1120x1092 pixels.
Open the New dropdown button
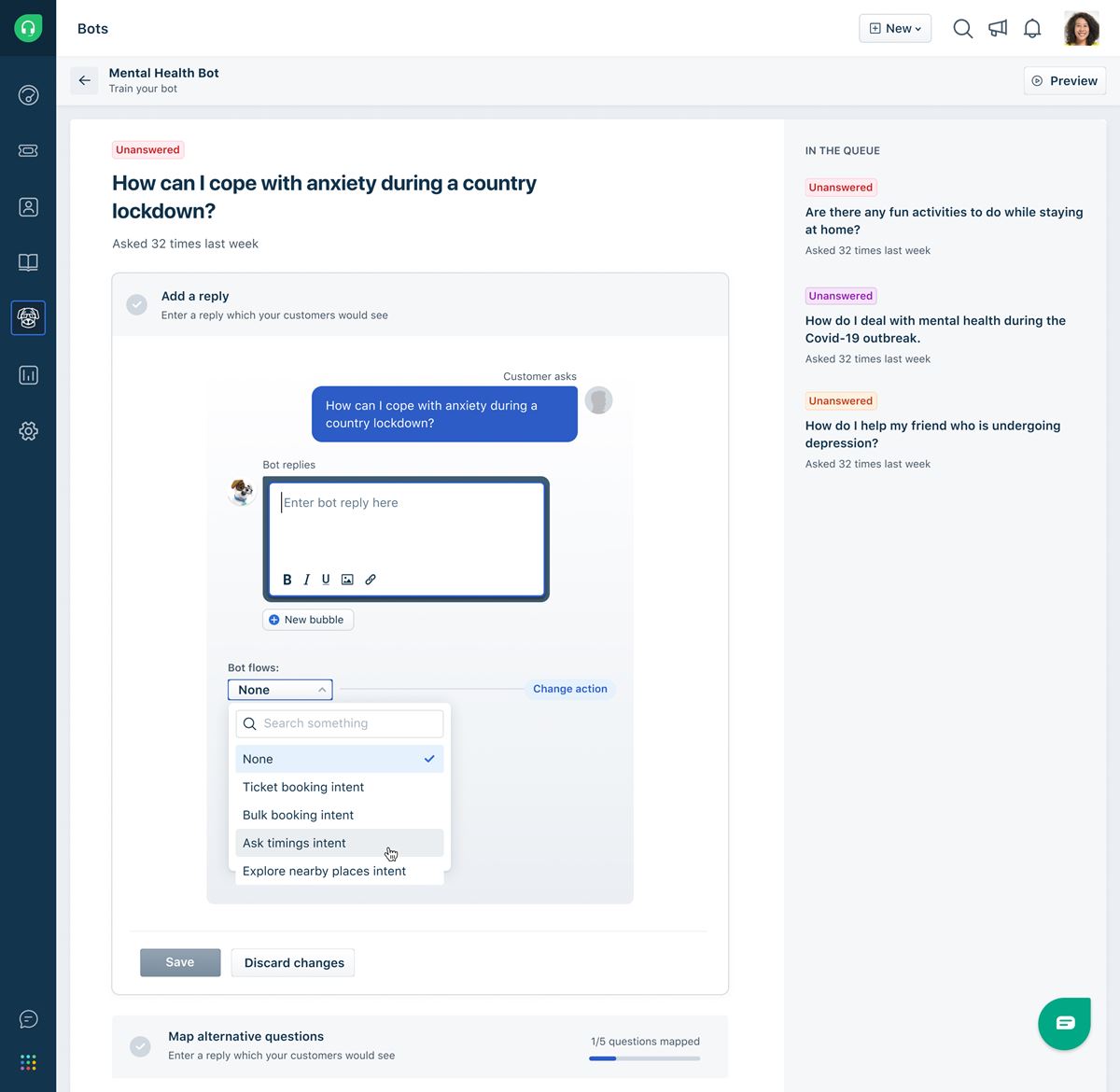(894, 29)
